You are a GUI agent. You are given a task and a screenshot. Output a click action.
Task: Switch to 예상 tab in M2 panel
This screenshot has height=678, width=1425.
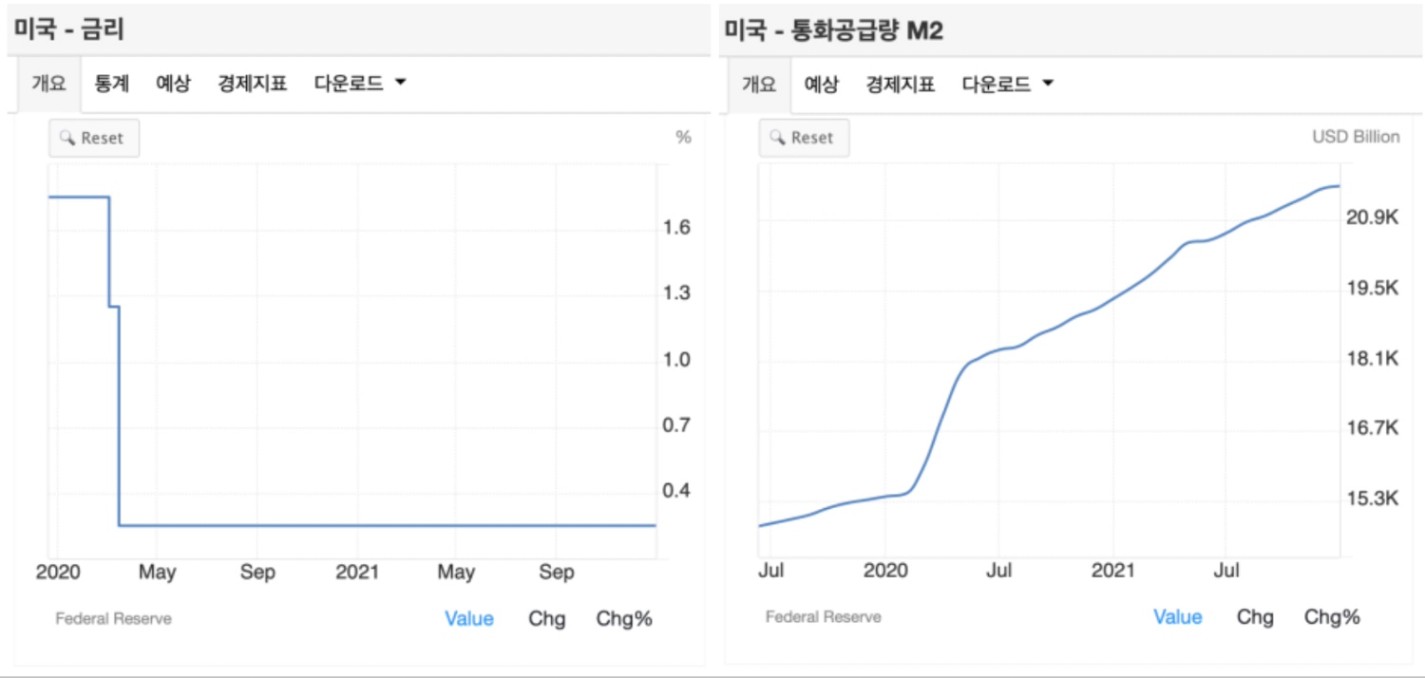(x=821, y=84)
